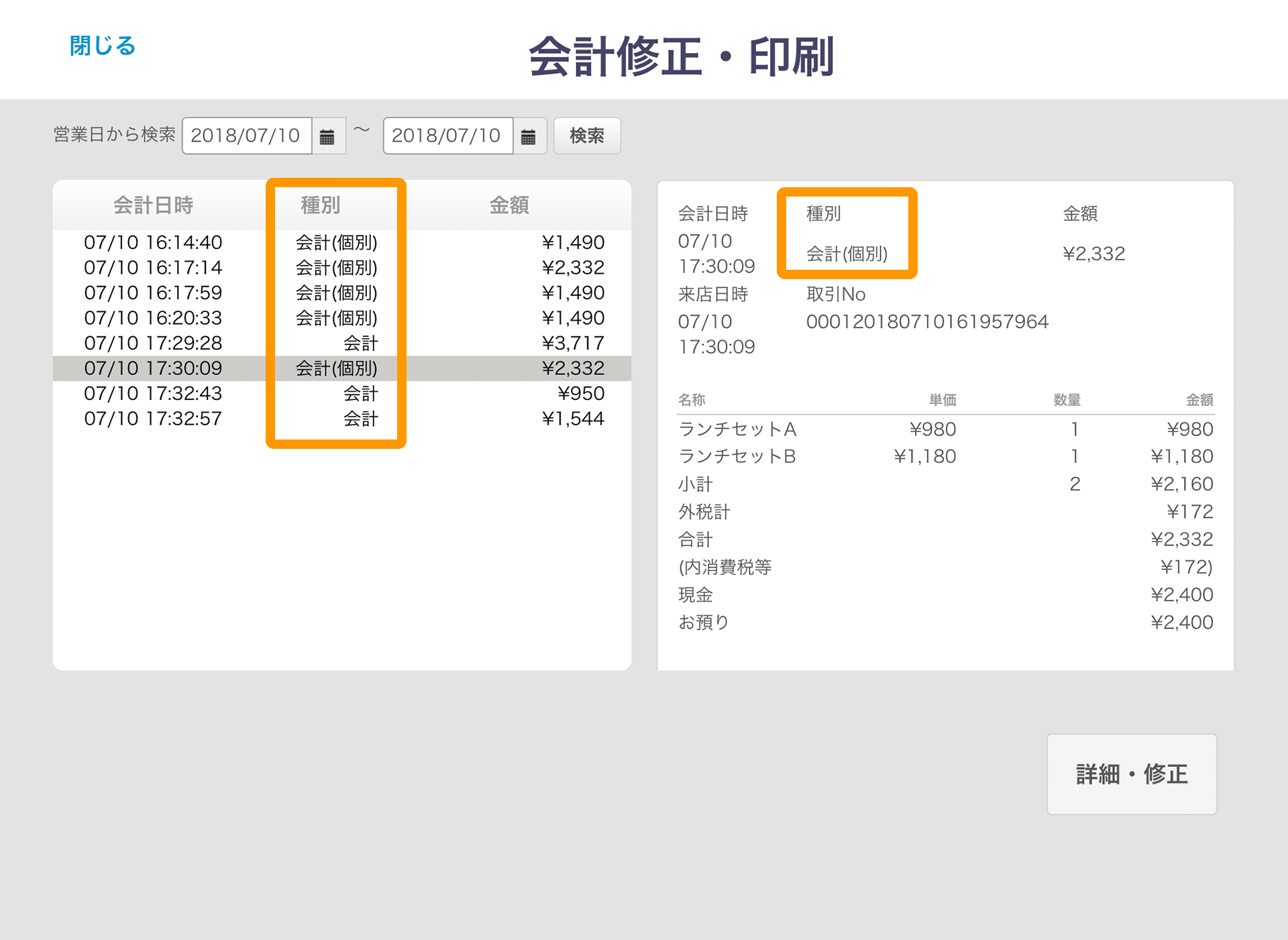Click the 合計 total line
1288x940 pixels.
[946, 539]
